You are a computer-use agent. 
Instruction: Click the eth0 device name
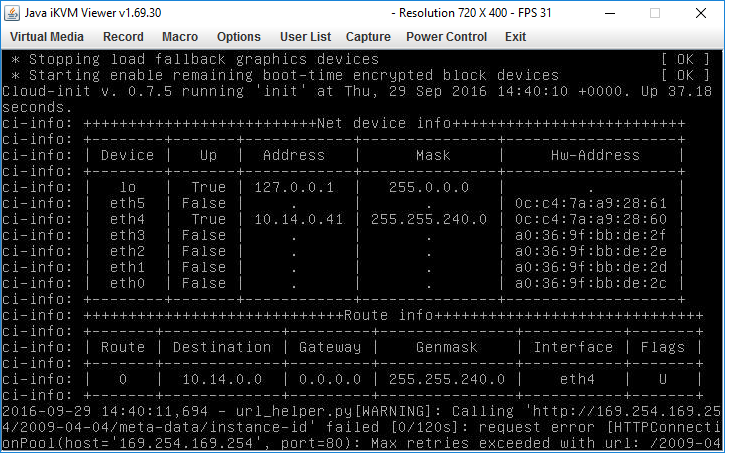point(127,283)
